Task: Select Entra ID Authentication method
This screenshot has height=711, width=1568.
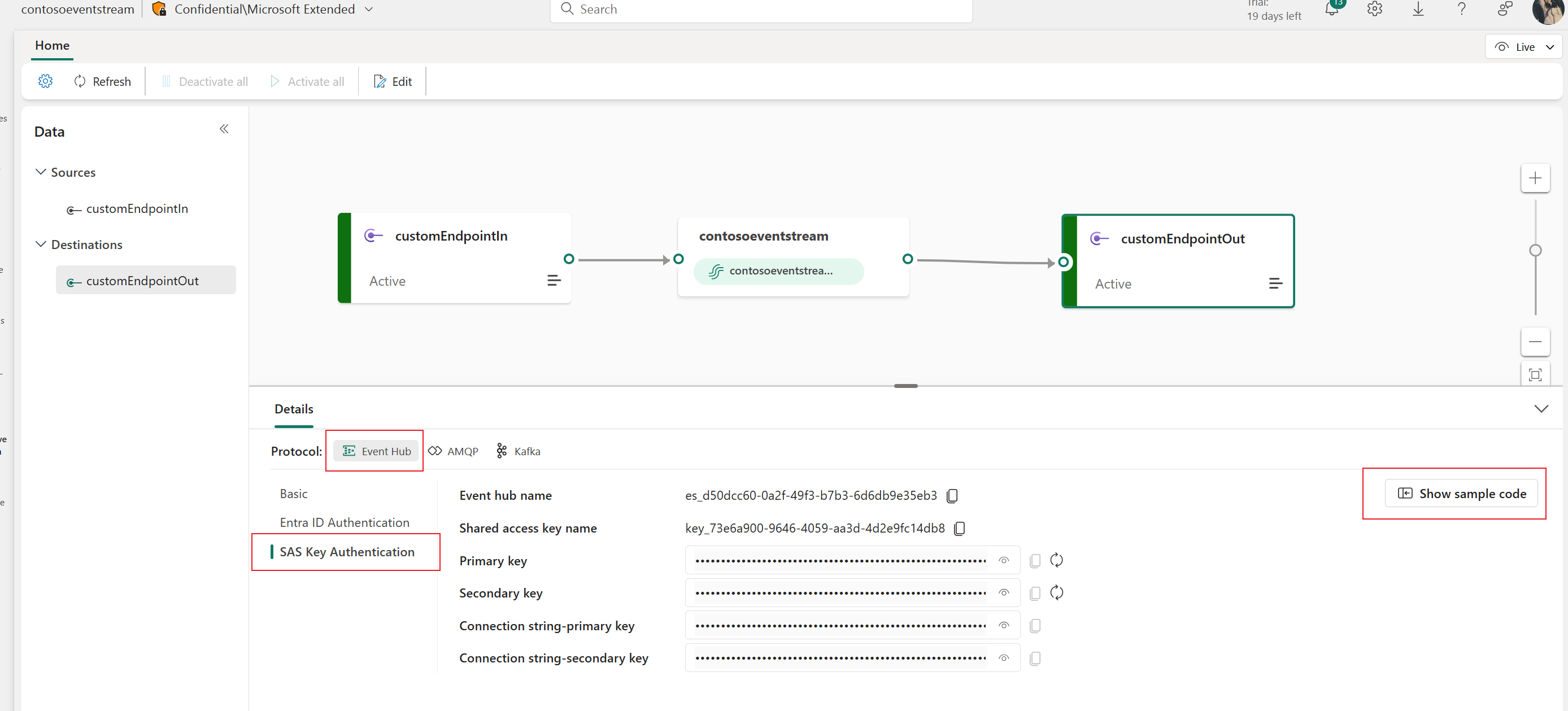Action: [344, 521]
